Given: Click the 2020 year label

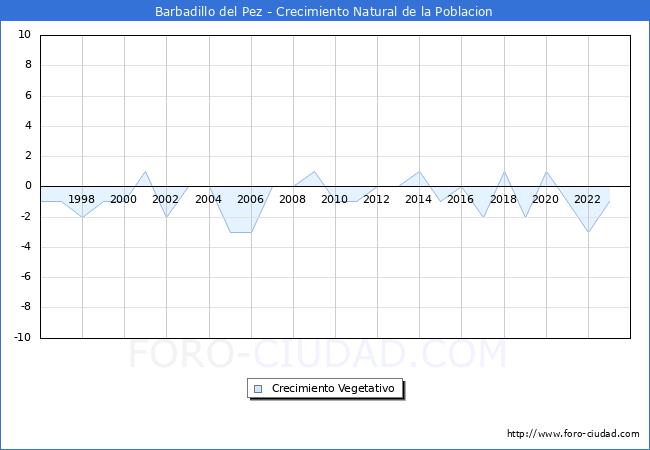Looking at the screenshot, I should (546, 199).
